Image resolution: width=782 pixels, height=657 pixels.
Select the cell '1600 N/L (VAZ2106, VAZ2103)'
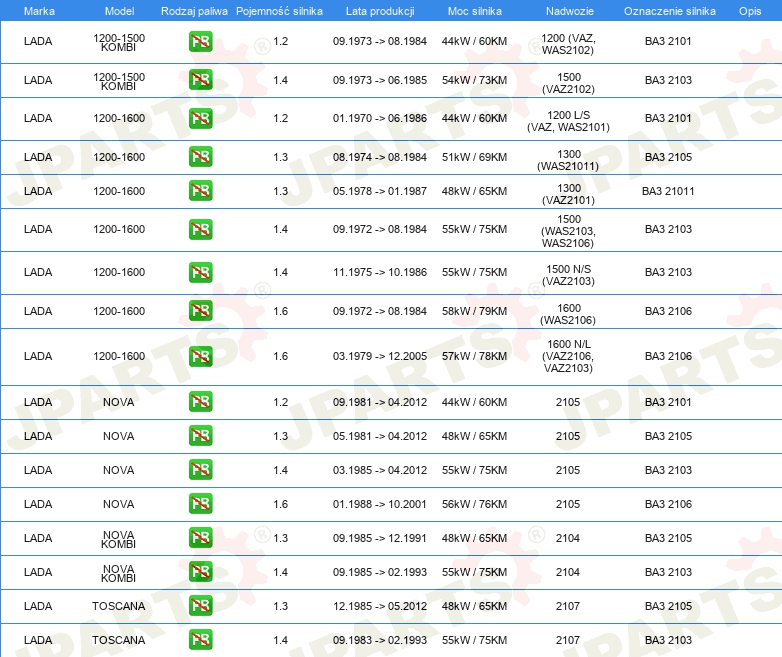(x=568, y=356)
